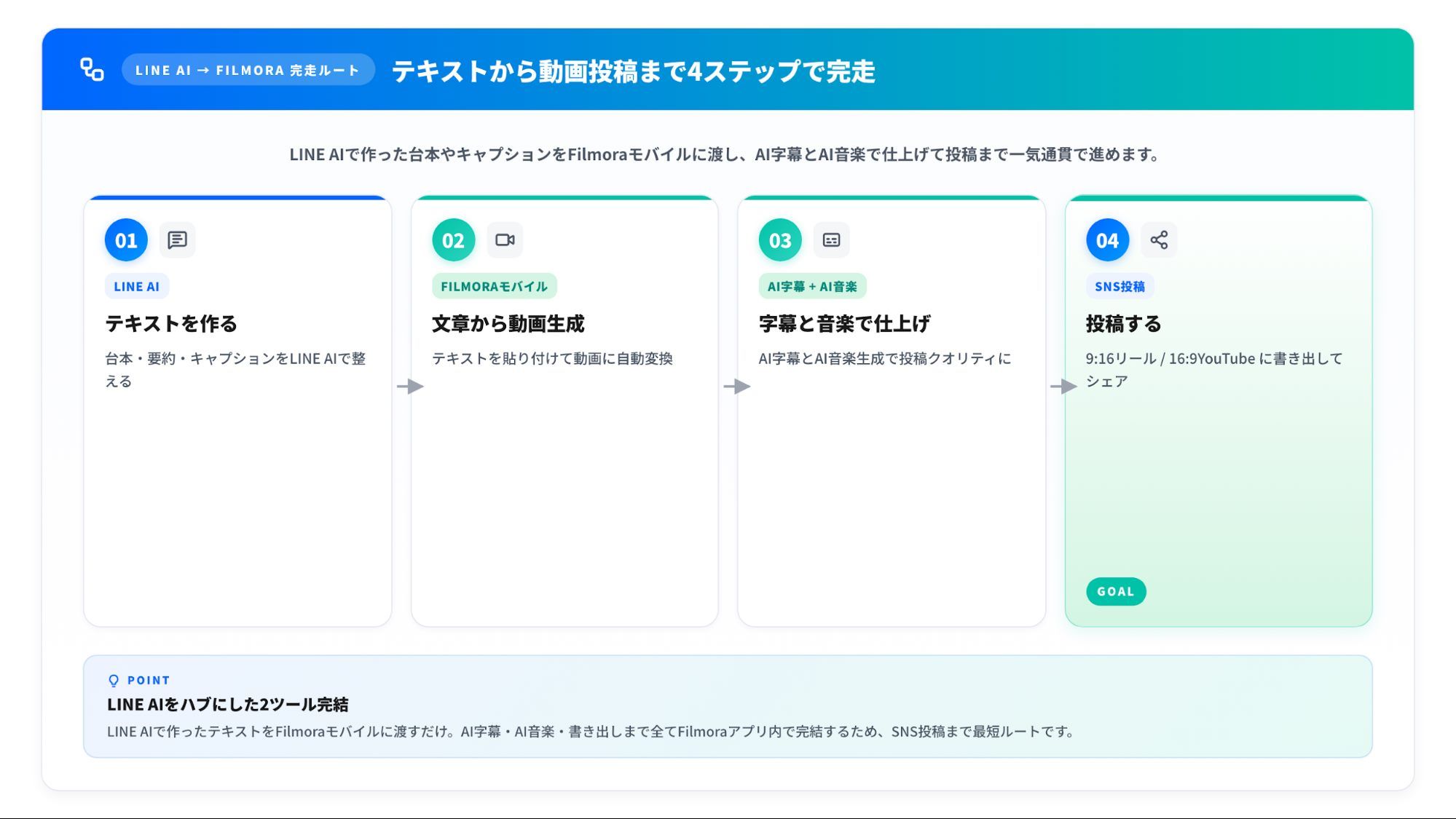Click the description テキストを貼り付けて動画に自動変換

[x=552, y=358]
